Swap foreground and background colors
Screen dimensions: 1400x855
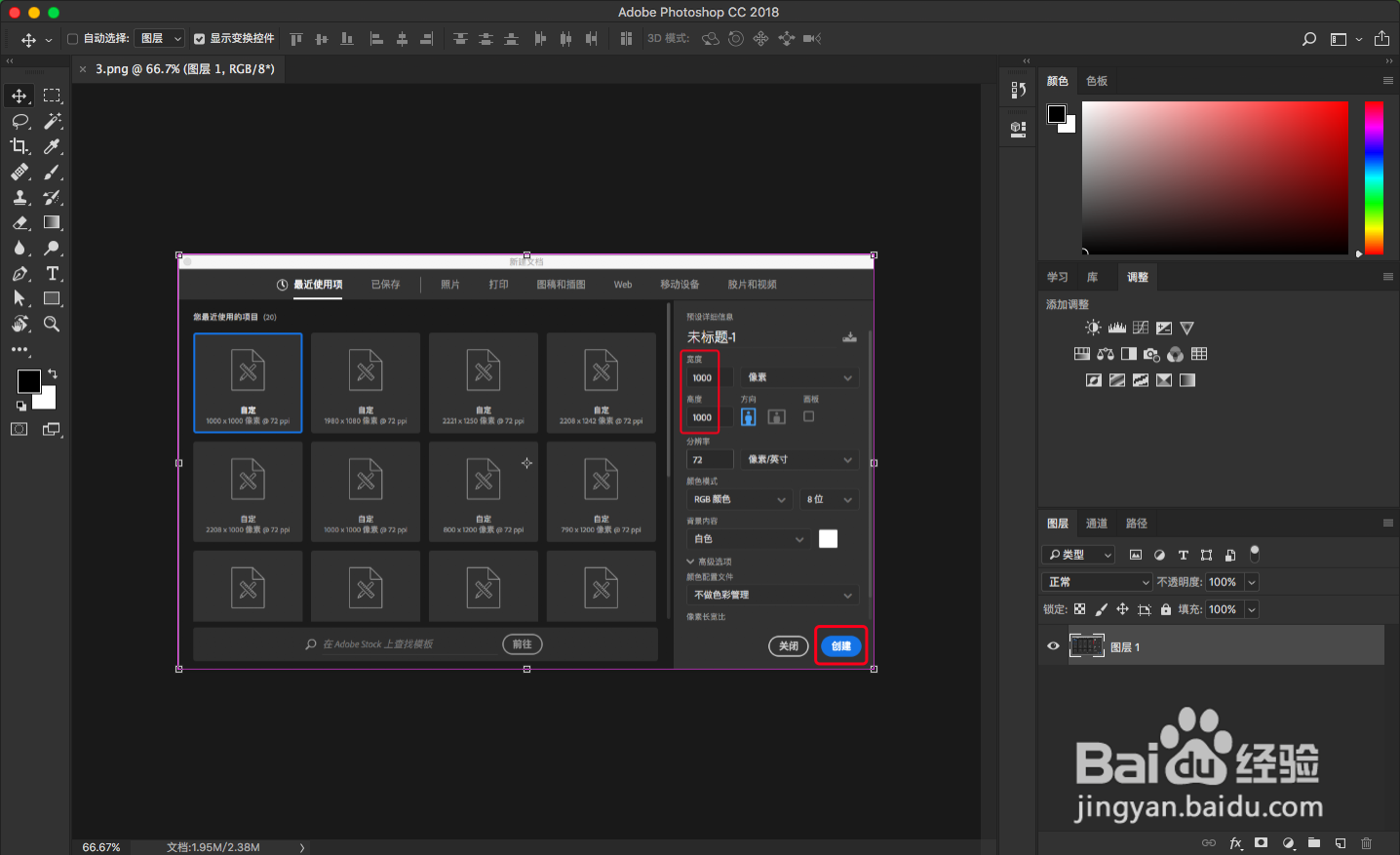[53, 373]
